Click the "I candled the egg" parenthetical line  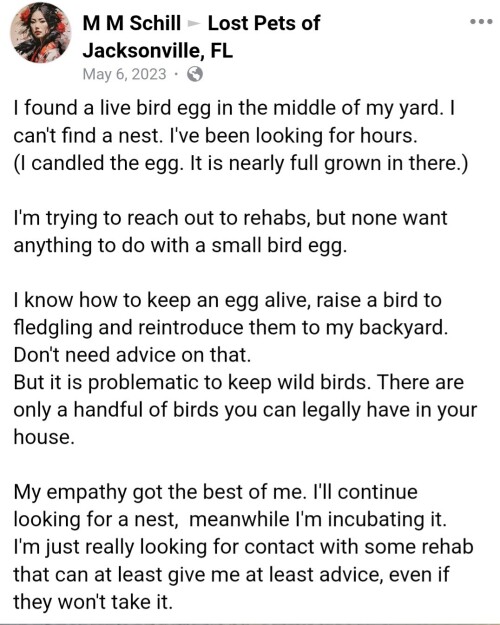click(x=240, y=163)
